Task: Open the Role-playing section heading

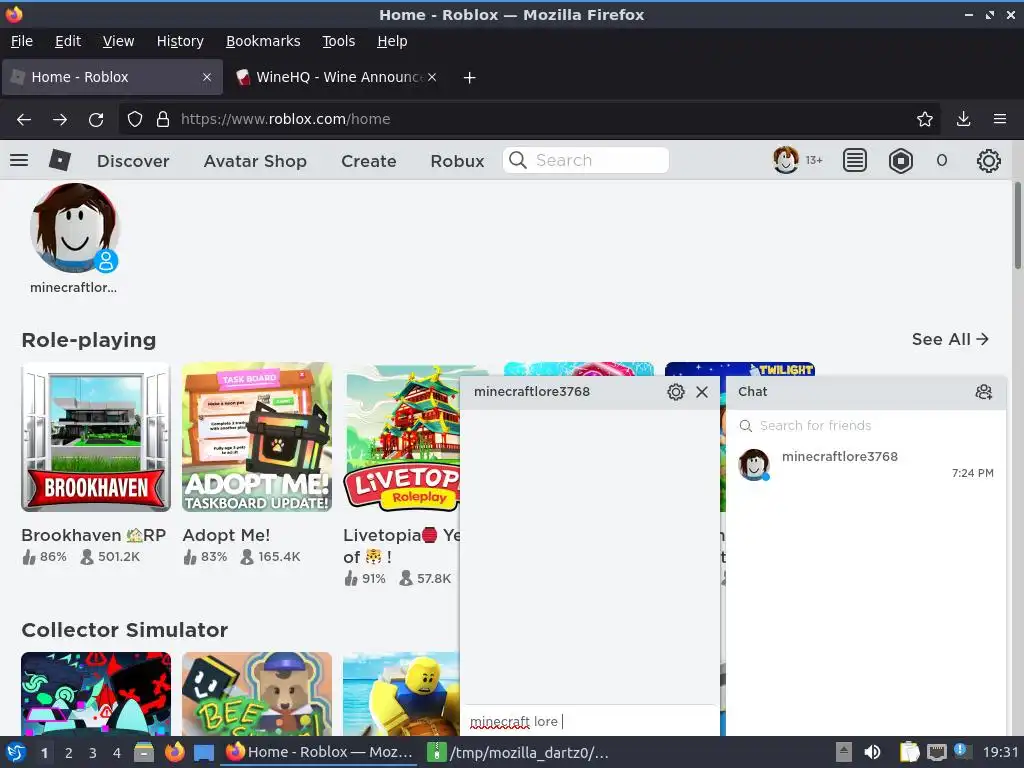Action: click(89, 340)
